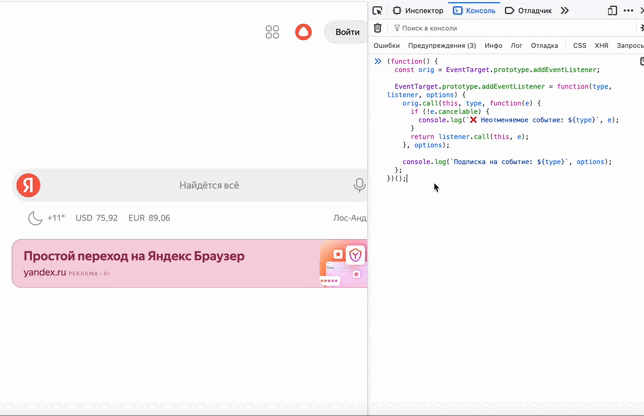Open console settings gear icon beside search
Image resolution: width=644 pixels, height=416 pixels.
point(641,28)
